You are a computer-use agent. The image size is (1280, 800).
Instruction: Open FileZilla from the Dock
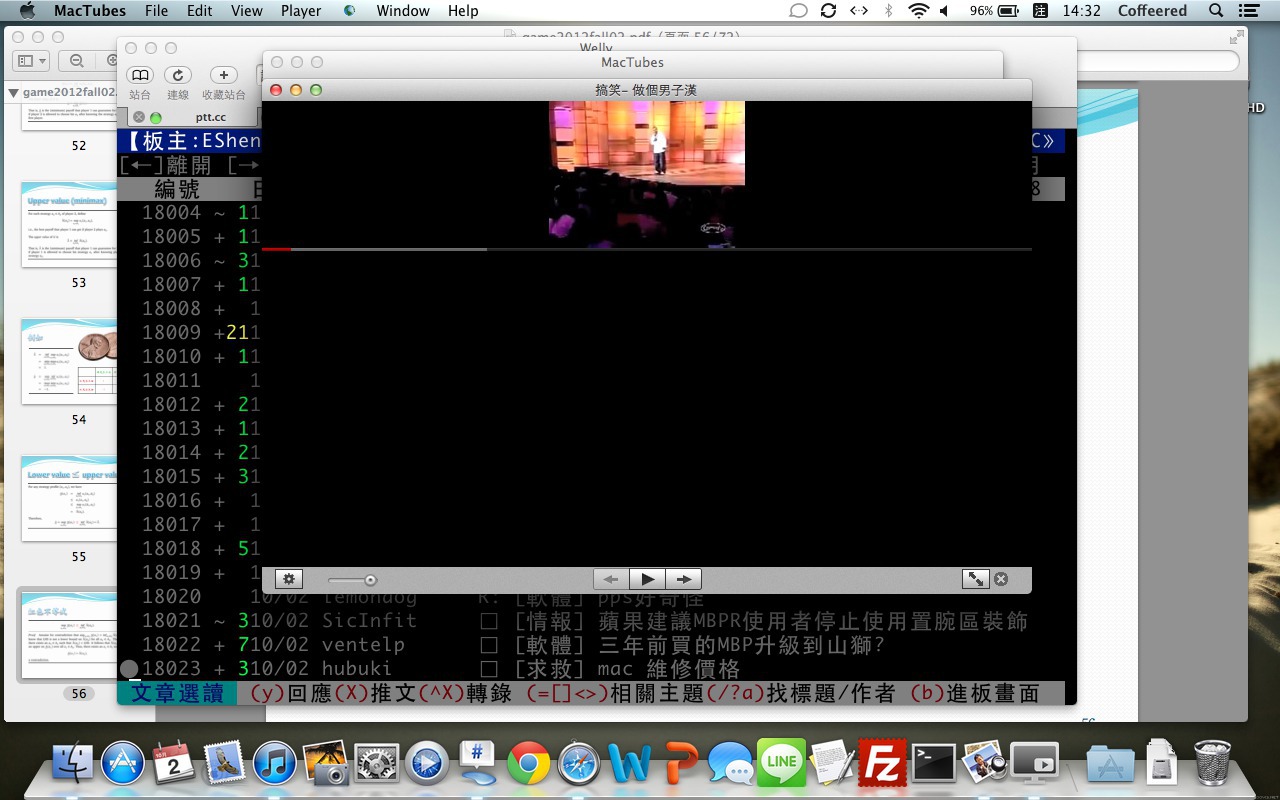(x=882, y=764)
